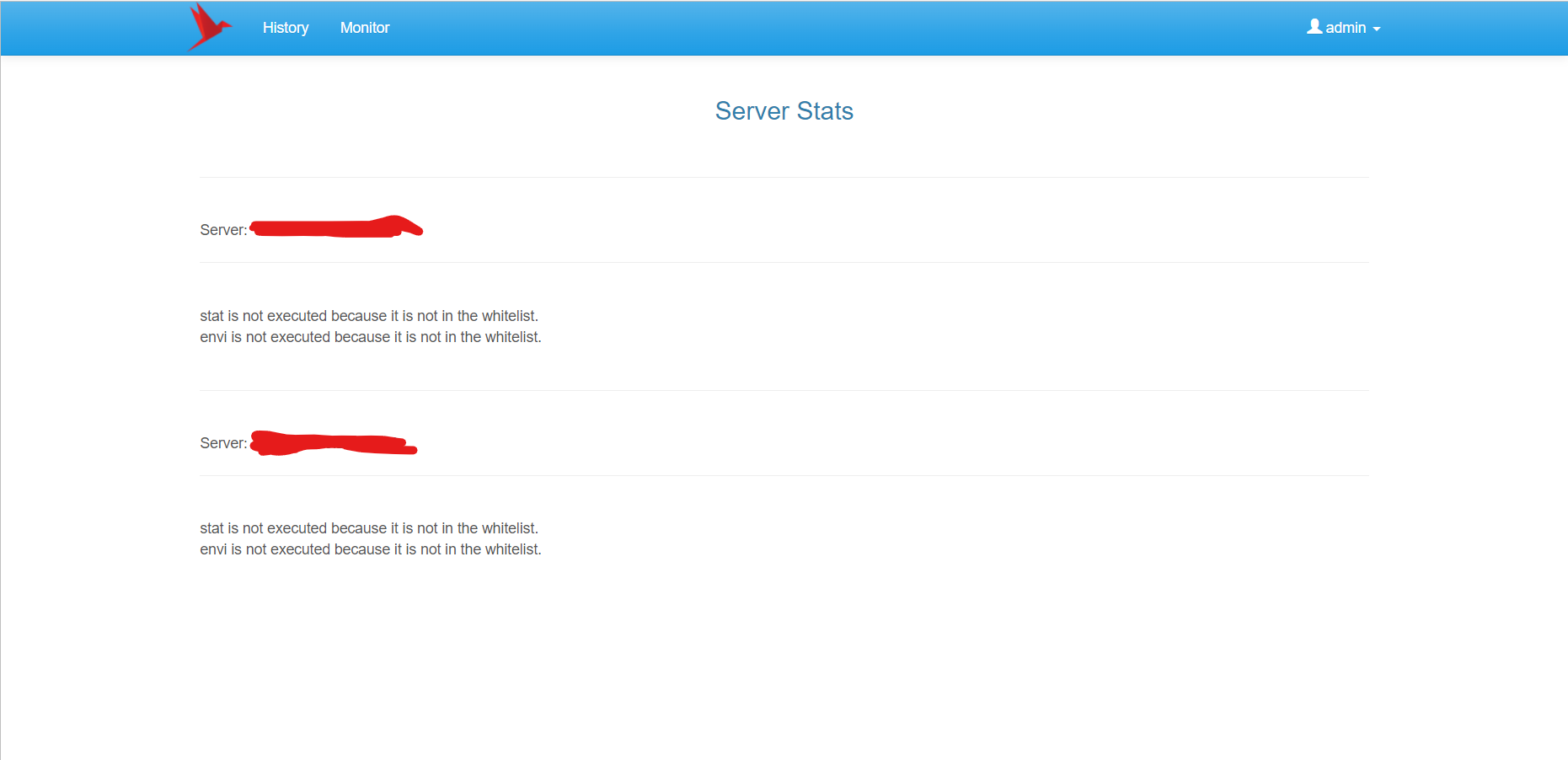The width and height of the screenshot is (1568, 760).
Task: Click the envi whitelist warning under the second server
Action: tap(371, 549)
